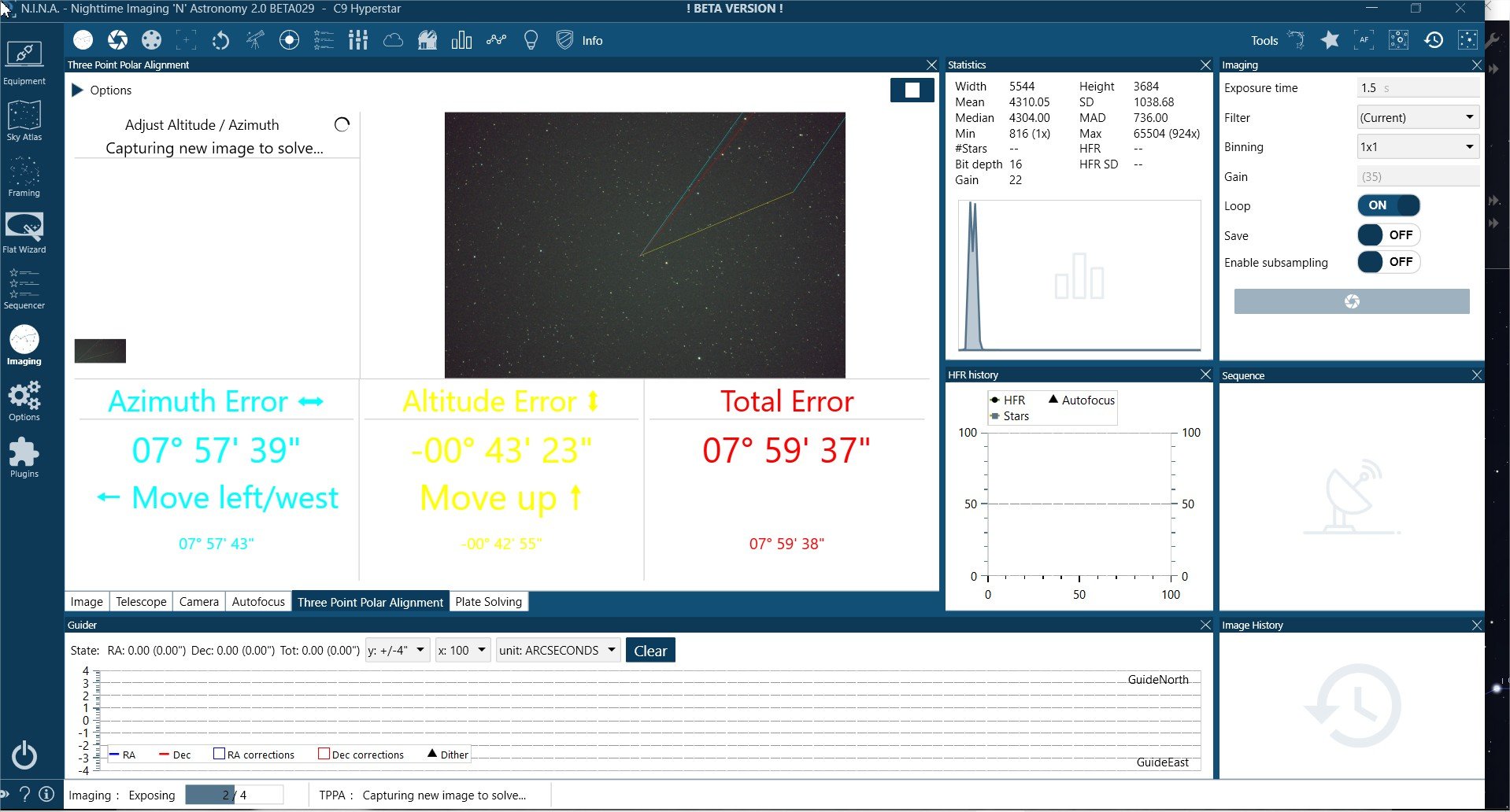This screenshot has height=812, width=1510.
Task: Click the dome observatory toolbar icon
Action: click(x=427, y=40)
